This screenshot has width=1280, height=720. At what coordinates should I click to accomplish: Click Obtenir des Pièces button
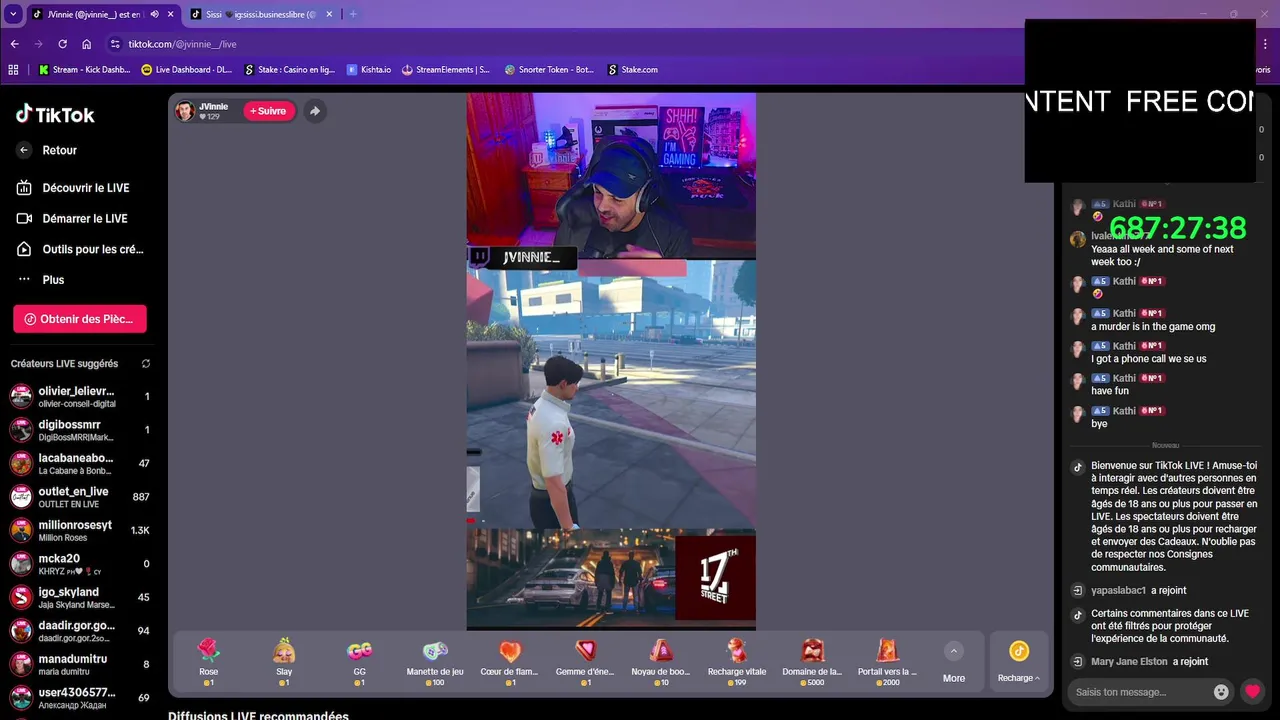(x=80, y=319)
